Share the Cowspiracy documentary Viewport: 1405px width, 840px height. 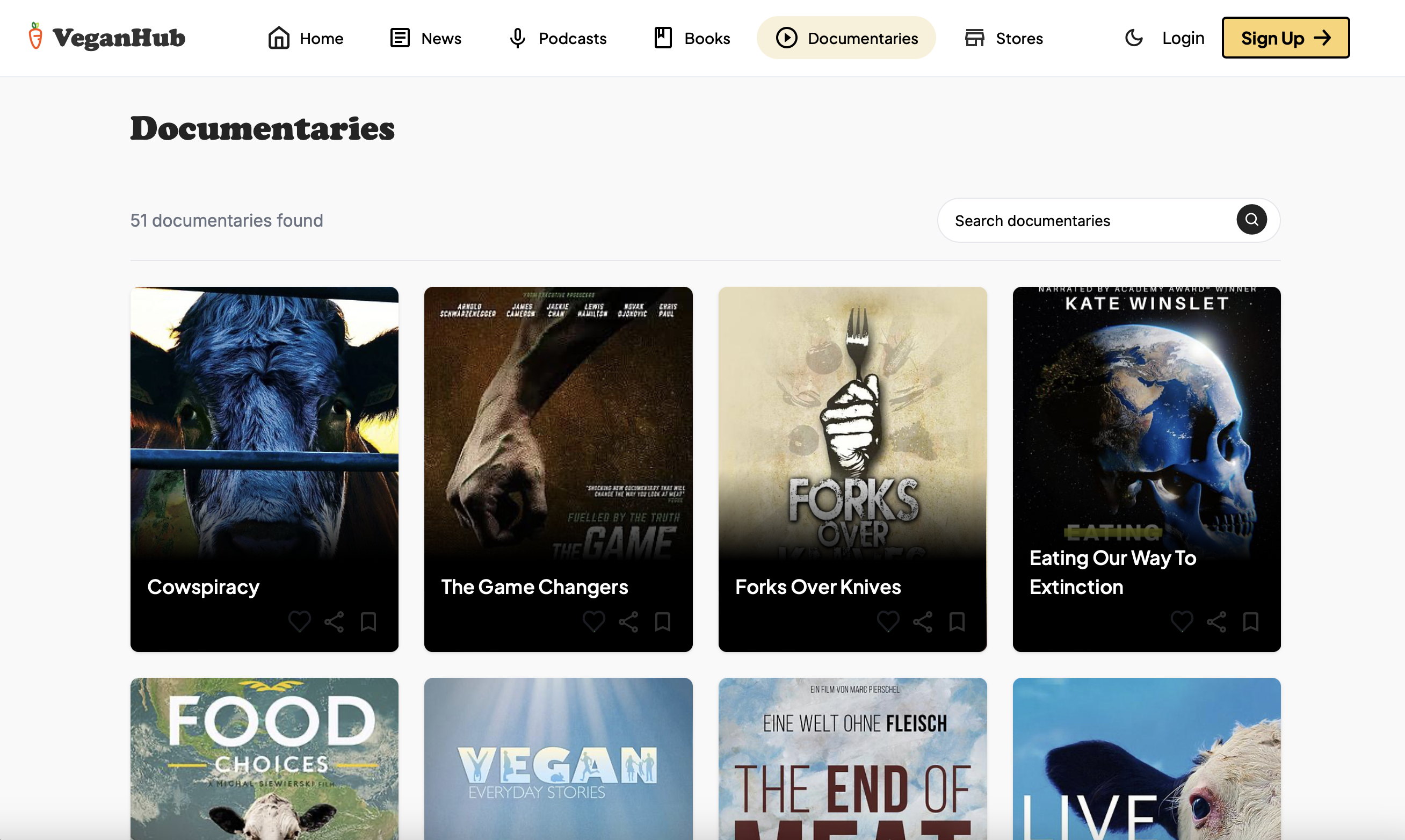334,621
